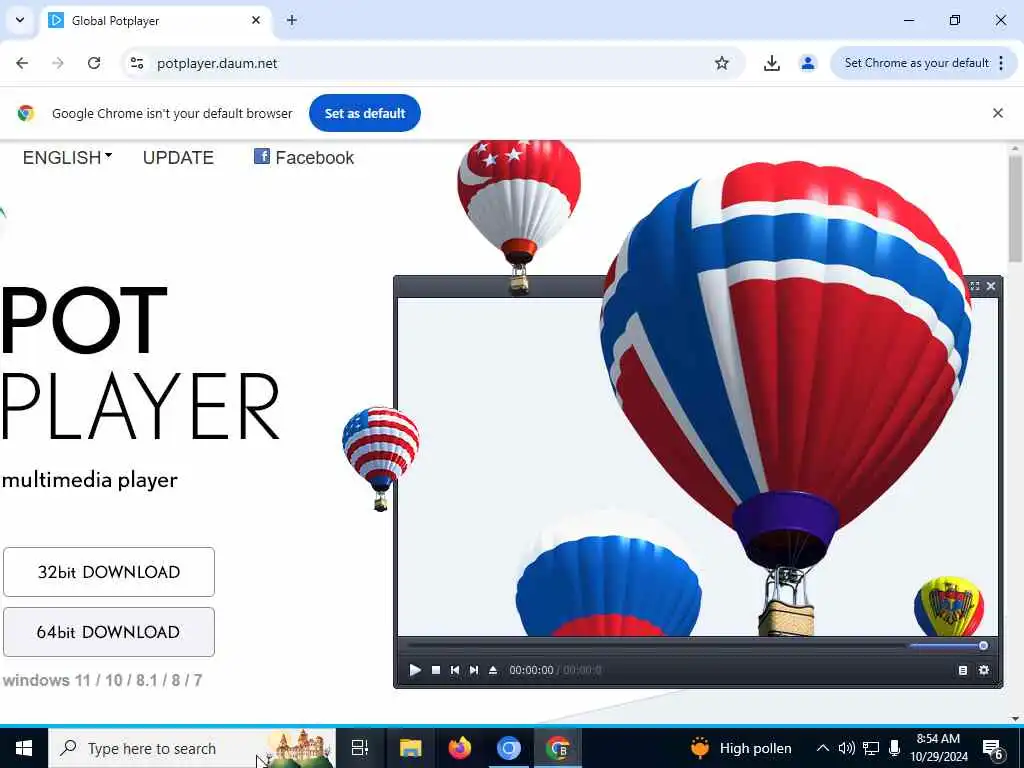Expand the tab search chevron
This screenshot has width=1024, height=768.
coord(20,20)
